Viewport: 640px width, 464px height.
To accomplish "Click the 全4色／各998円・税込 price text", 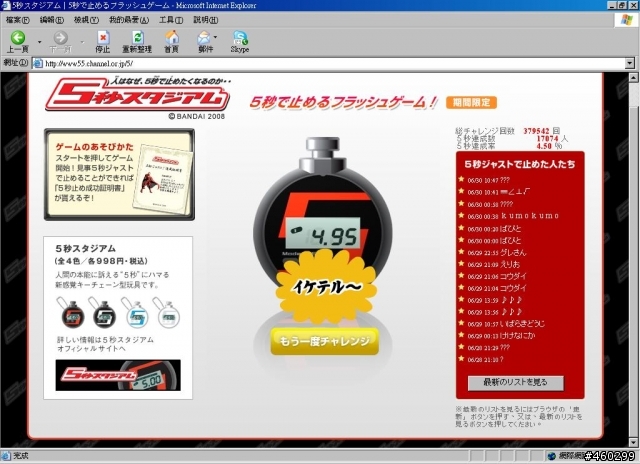I will [101, 261].
